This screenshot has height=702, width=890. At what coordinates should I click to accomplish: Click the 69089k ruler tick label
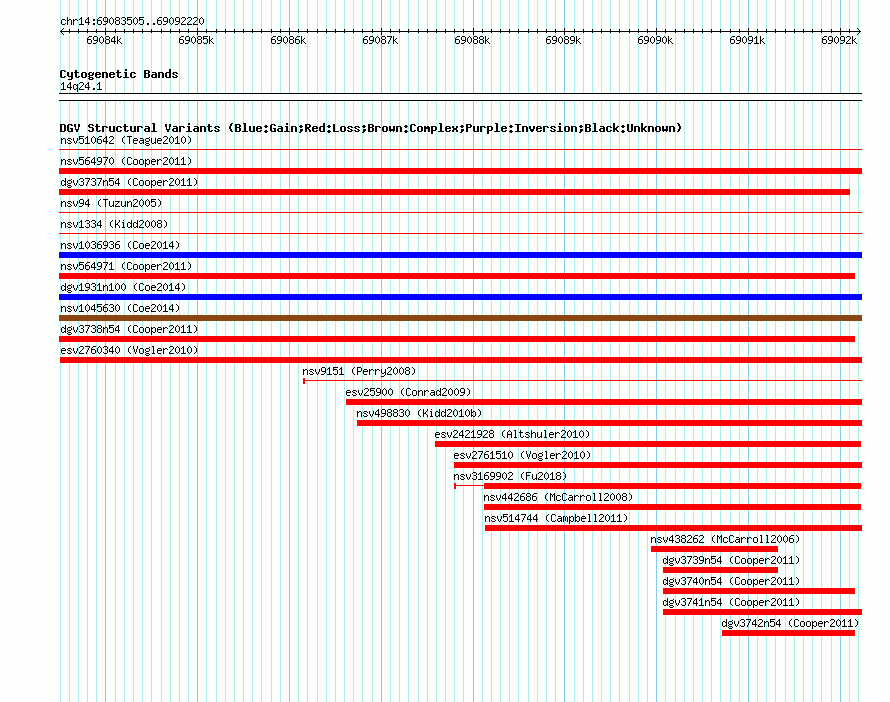[x=563, y=40]
